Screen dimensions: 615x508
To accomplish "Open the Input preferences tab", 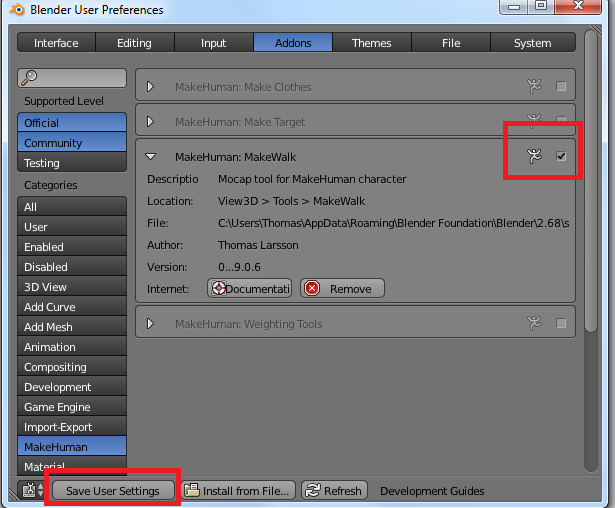I will point(213,43).
